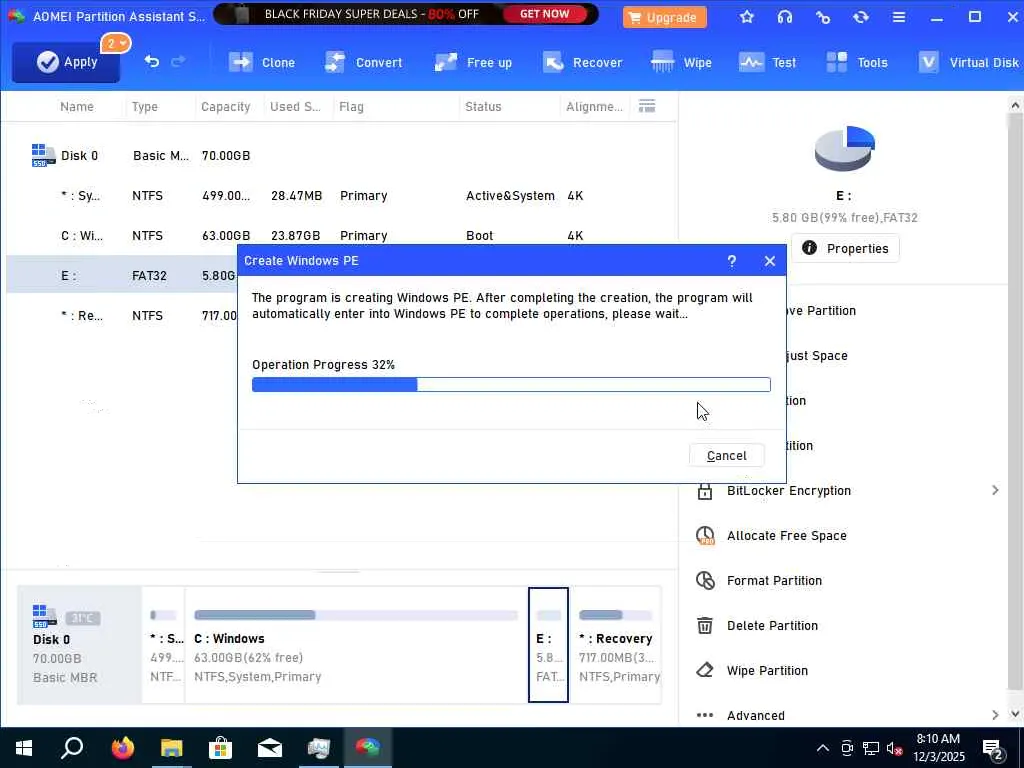Select Recovery block in disk map
1024x768 pixels.
(616, 645)
